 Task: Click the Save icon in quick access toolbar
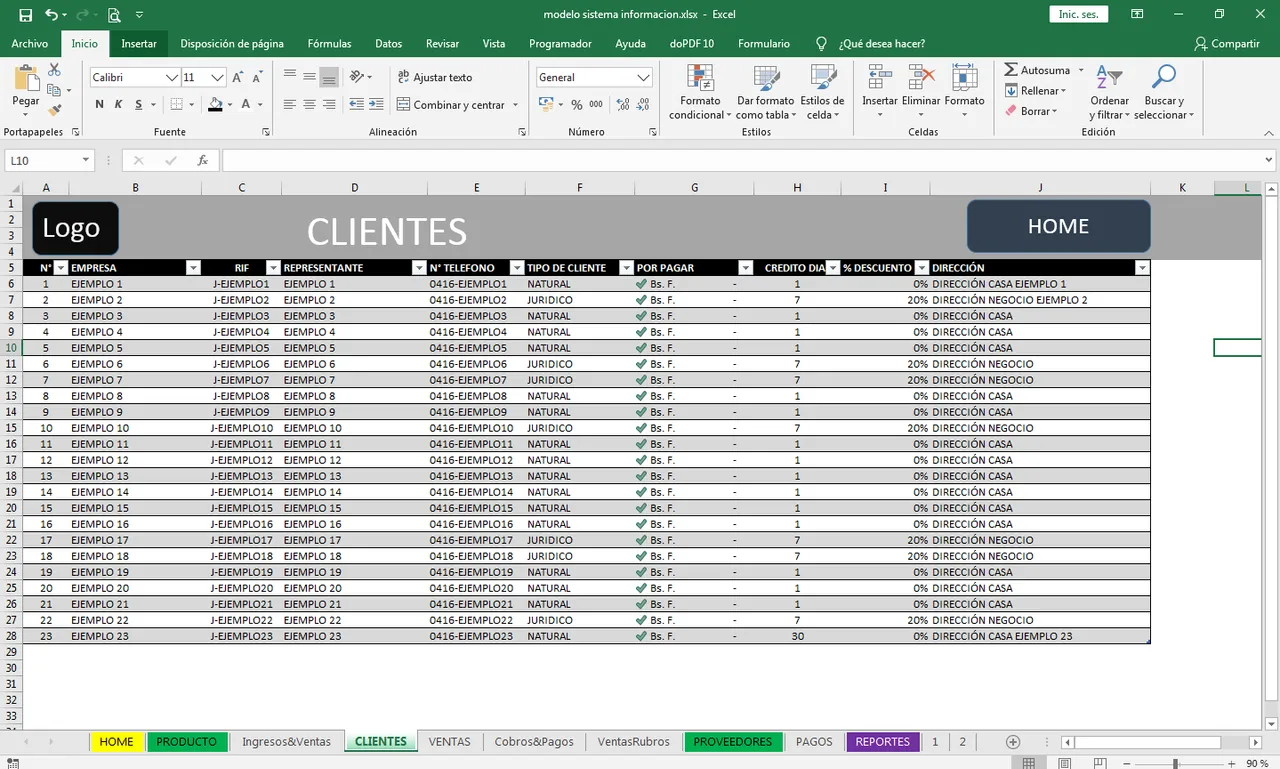[x=26, y=15]
